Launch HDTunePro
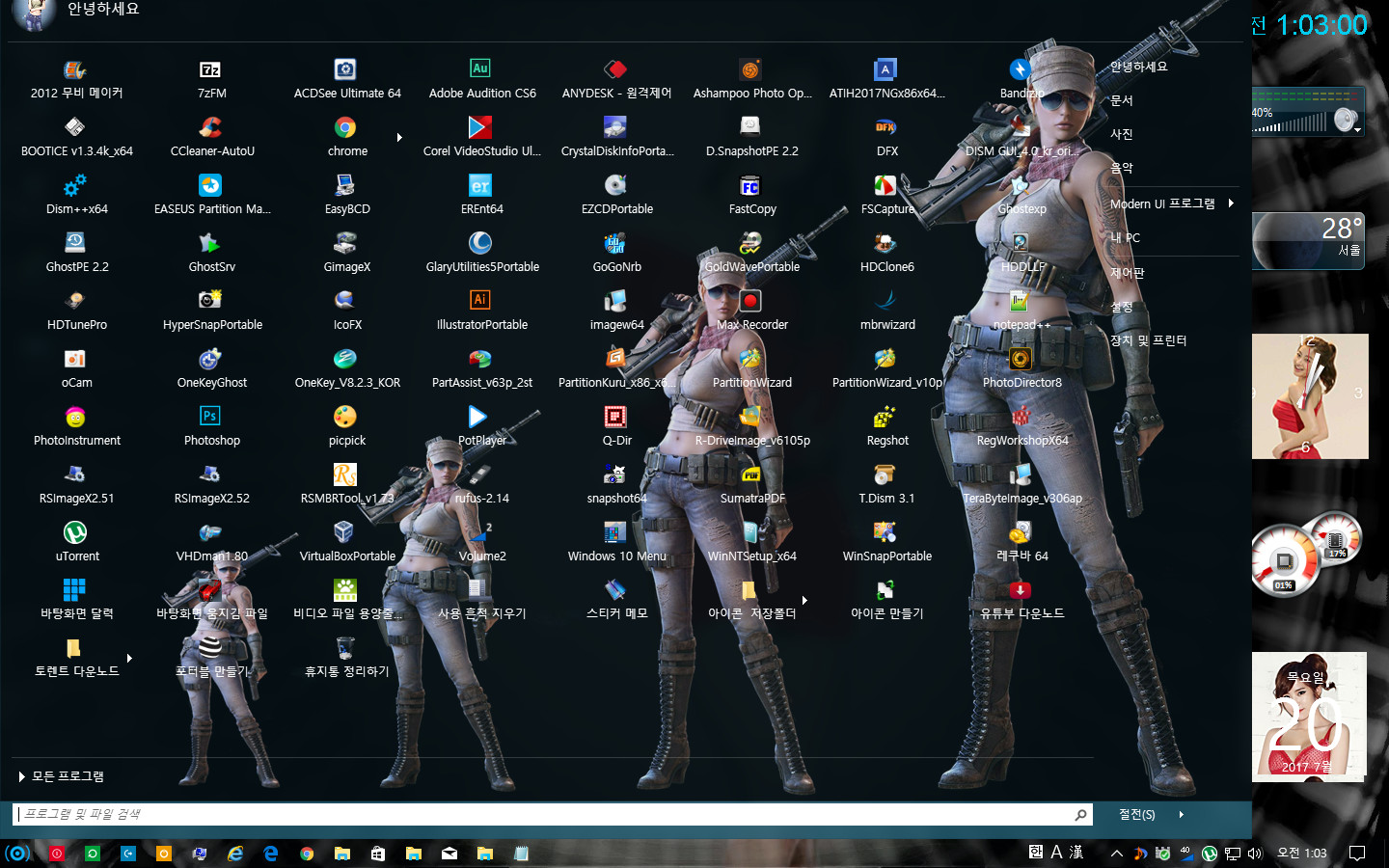The height and width of the screenshot is (868, 1389). pyautogui.click(x=76, y=311)
